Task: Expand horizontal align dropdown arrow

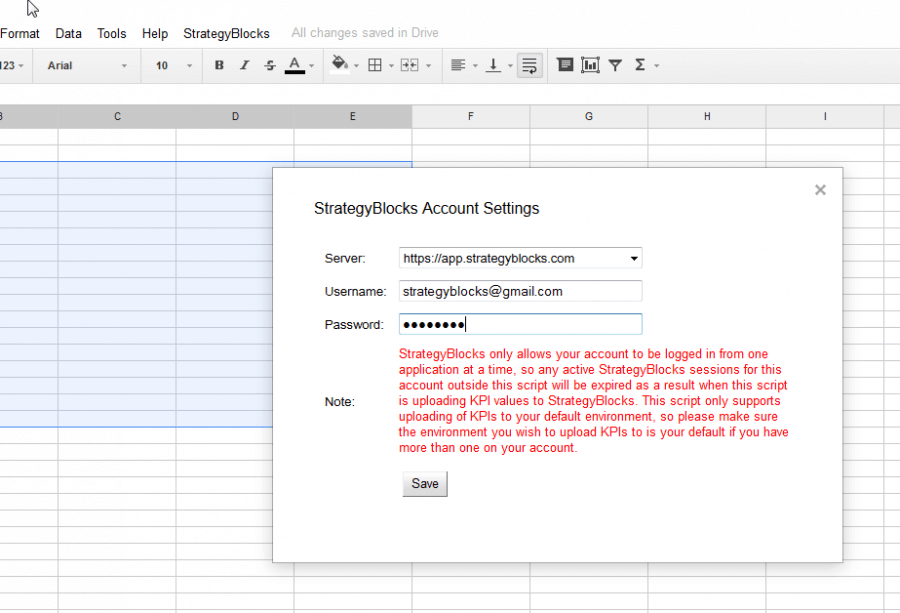Action: point(475,66)
